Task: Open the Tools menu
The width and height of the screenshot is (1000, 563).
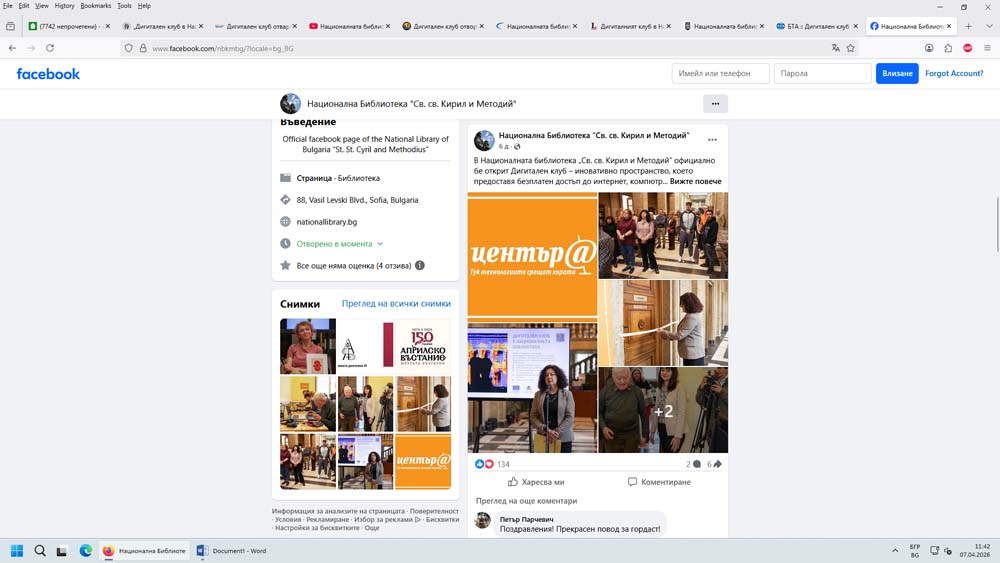Action: coord(124,6)
